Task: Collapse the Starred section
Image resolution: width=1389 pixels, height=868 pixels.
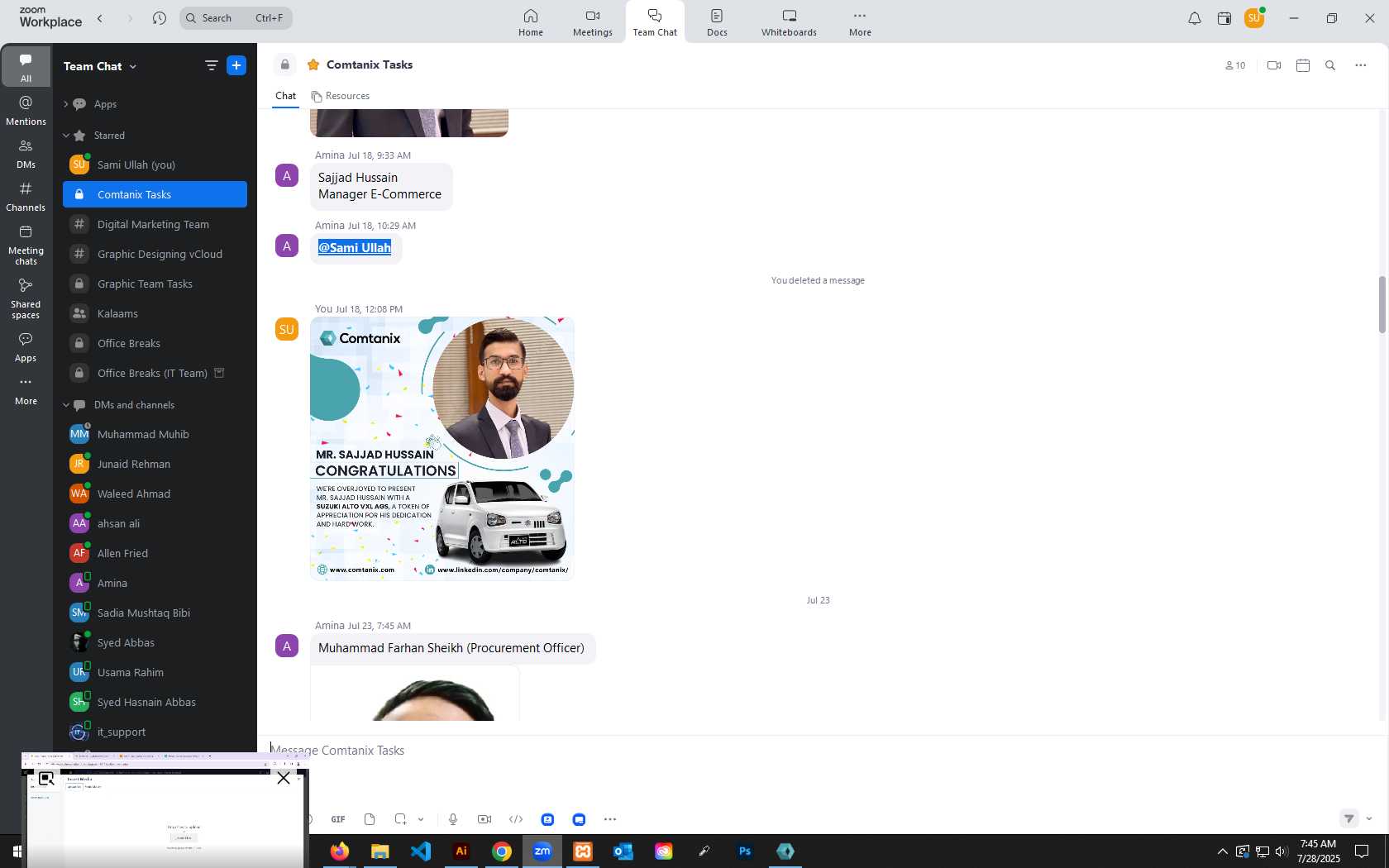Action: [x=66, y=136]
